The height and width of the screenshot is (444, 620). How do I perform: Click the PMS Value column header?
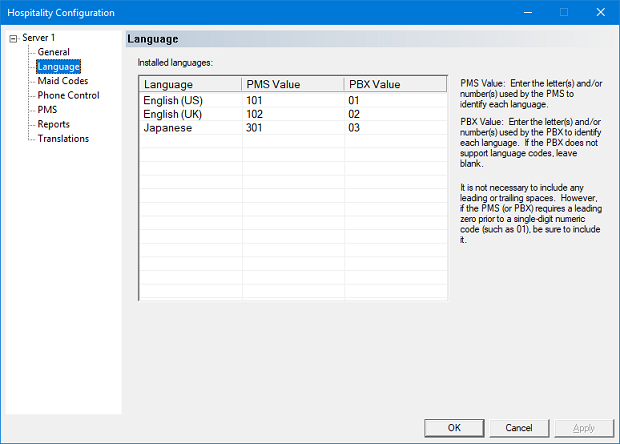coord(293,84)
